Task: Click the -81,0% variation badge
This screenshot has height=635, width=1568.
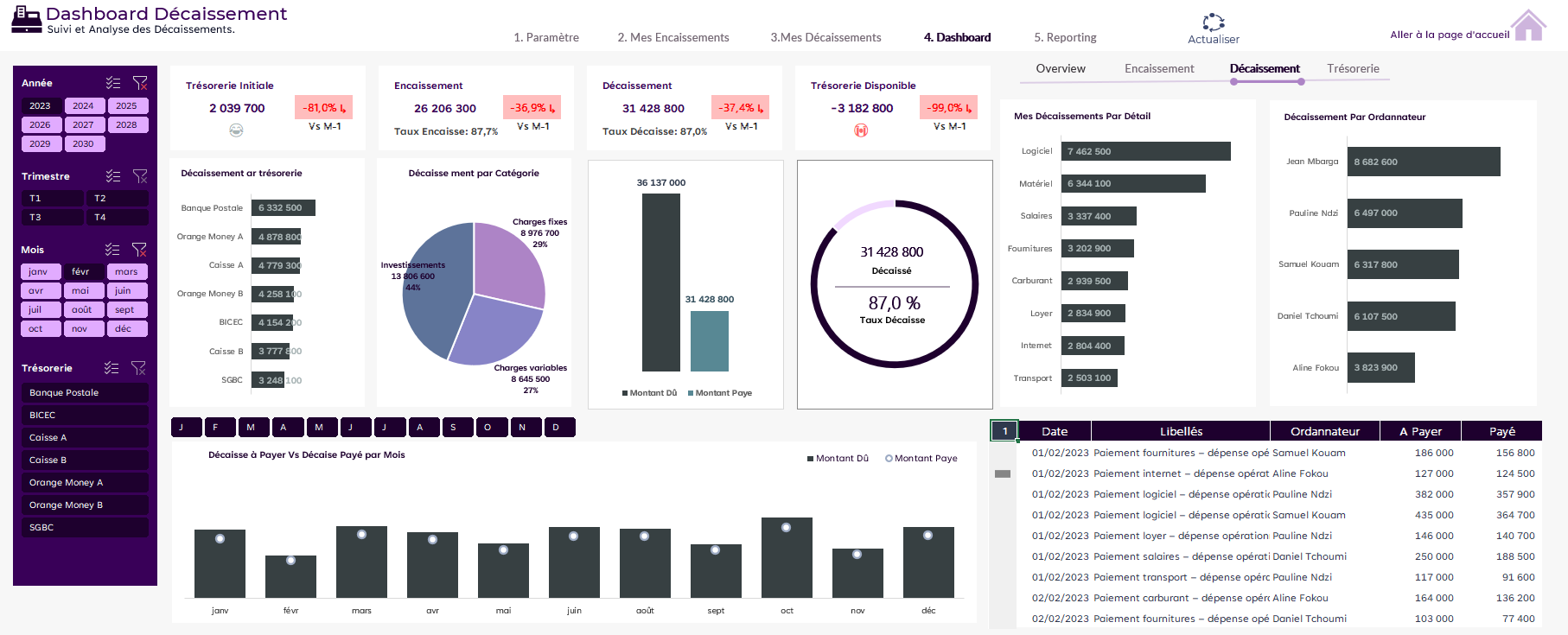Action: (323, 108)
